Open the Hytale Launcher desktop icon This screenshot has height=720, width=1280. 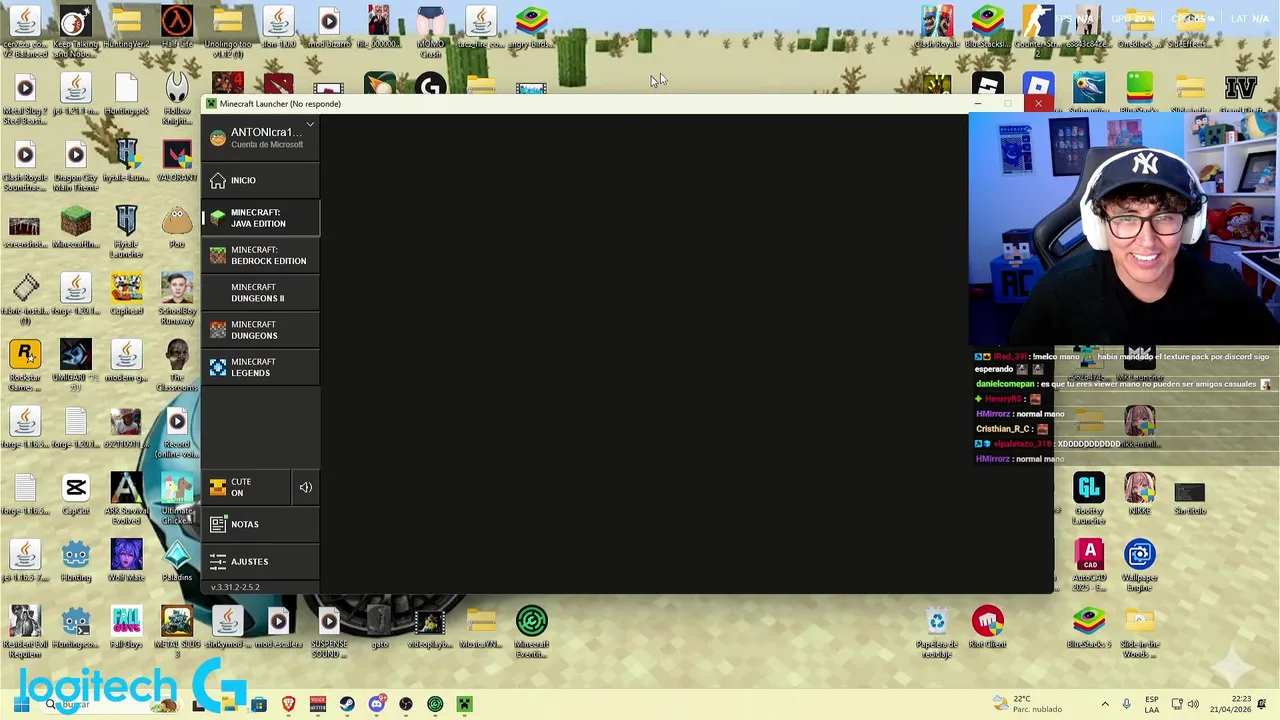pyautogui.click(x=126, y=232)
